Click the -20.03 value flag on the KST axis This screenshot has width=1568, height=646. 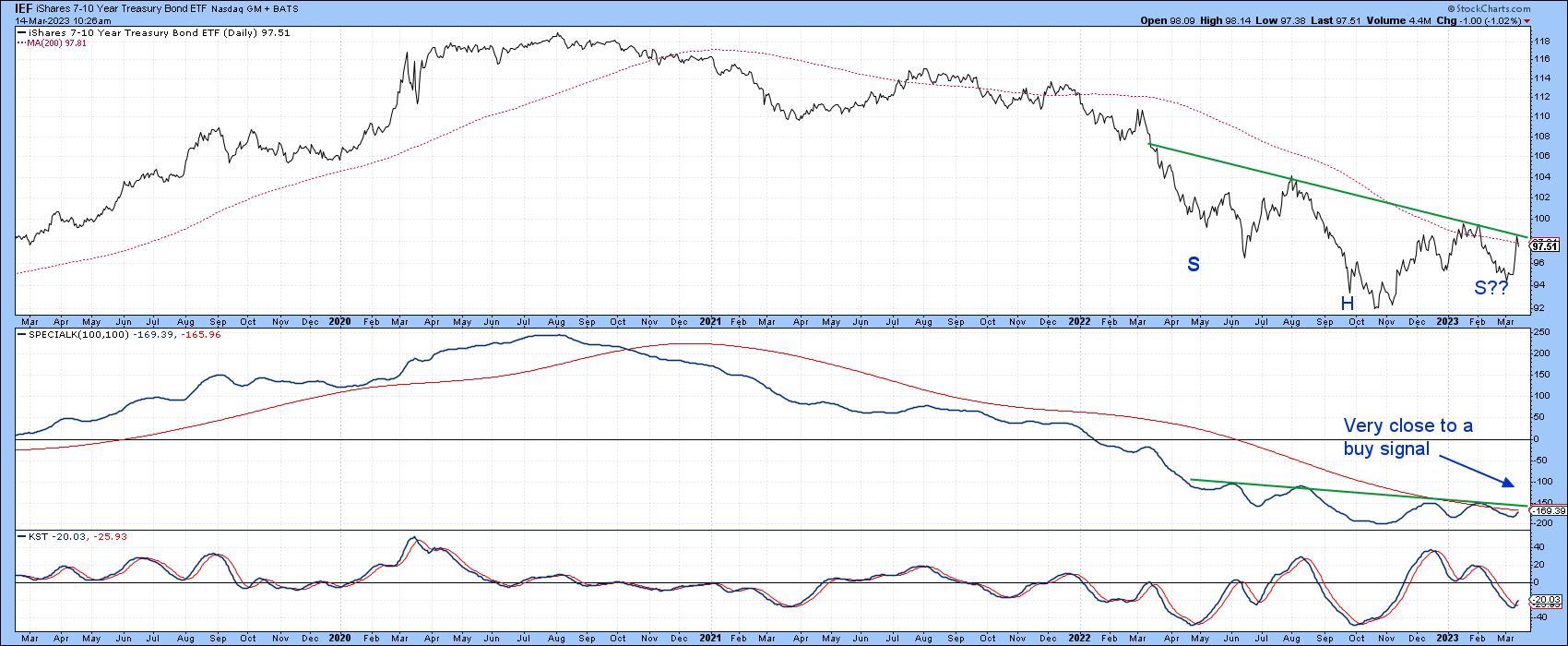pyautogui.click(x=1544, y=600)
